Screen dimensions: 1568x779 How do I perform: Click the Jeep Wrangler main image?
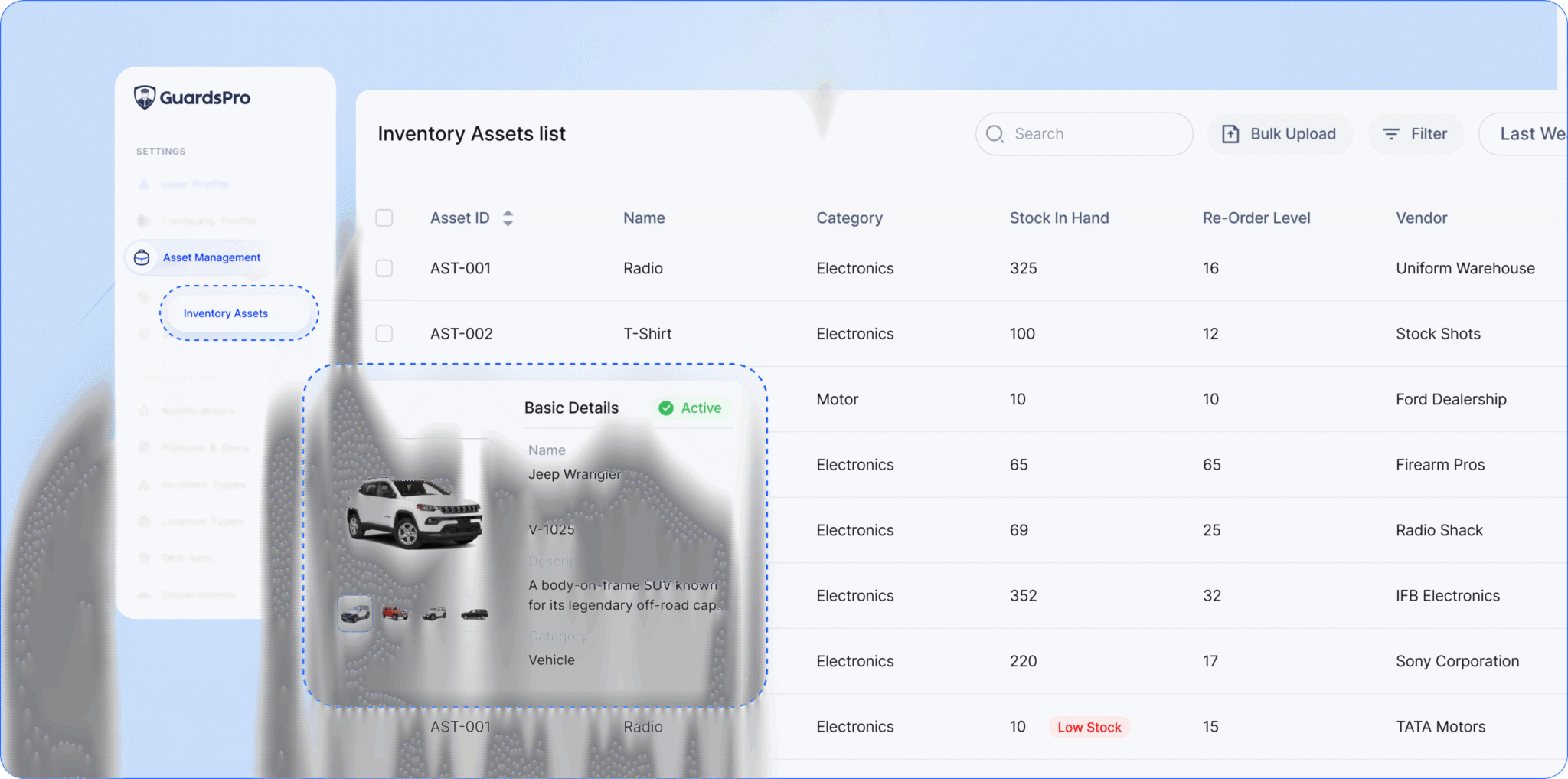[414, 512]
